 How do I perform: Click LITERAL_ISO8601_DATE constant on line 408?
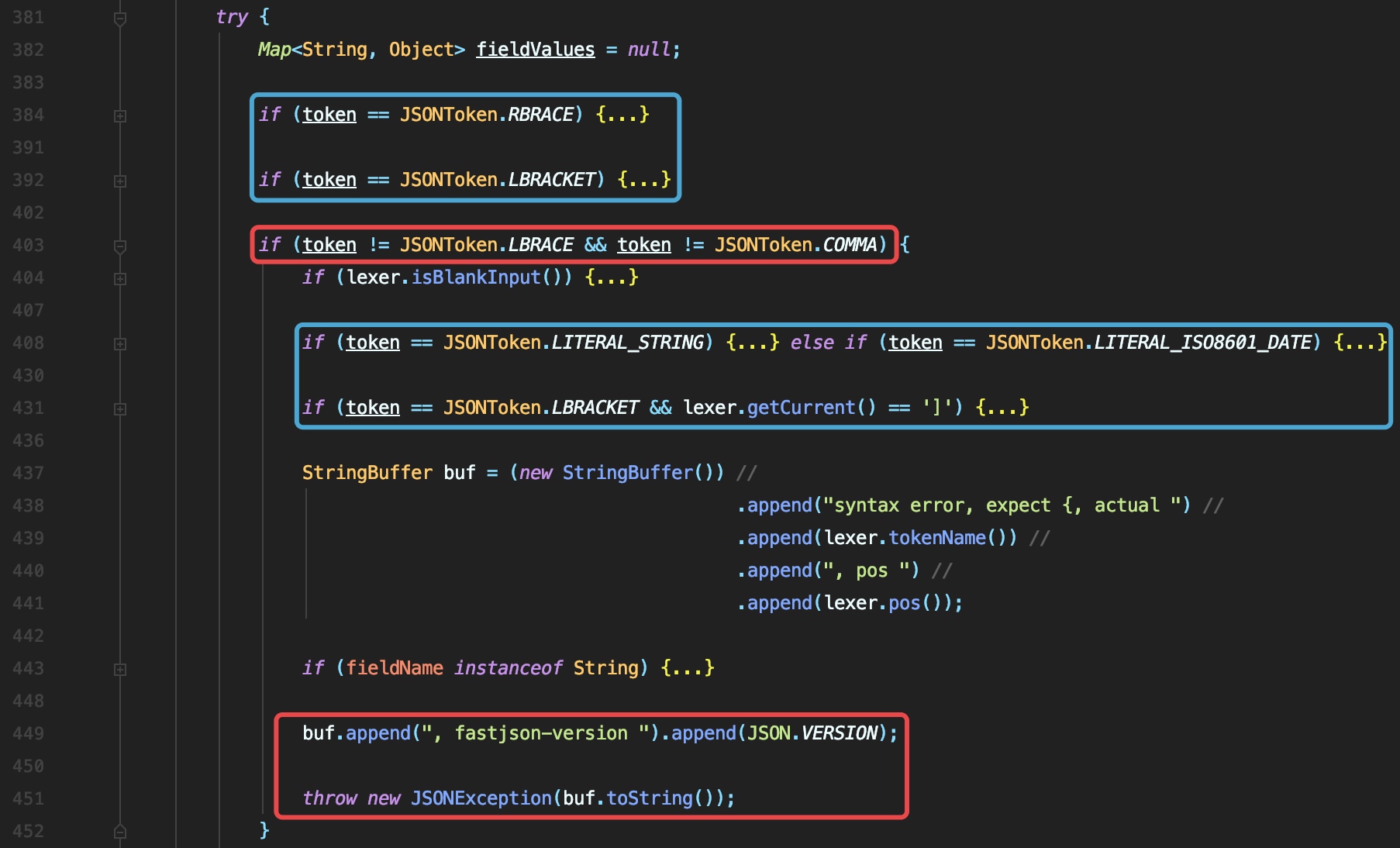point(1203,343)
